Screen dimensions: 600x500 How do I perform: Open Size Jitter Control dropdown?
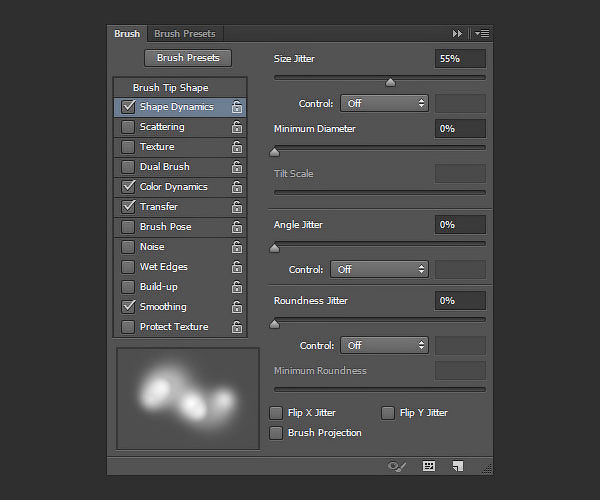tap(384, 103)
